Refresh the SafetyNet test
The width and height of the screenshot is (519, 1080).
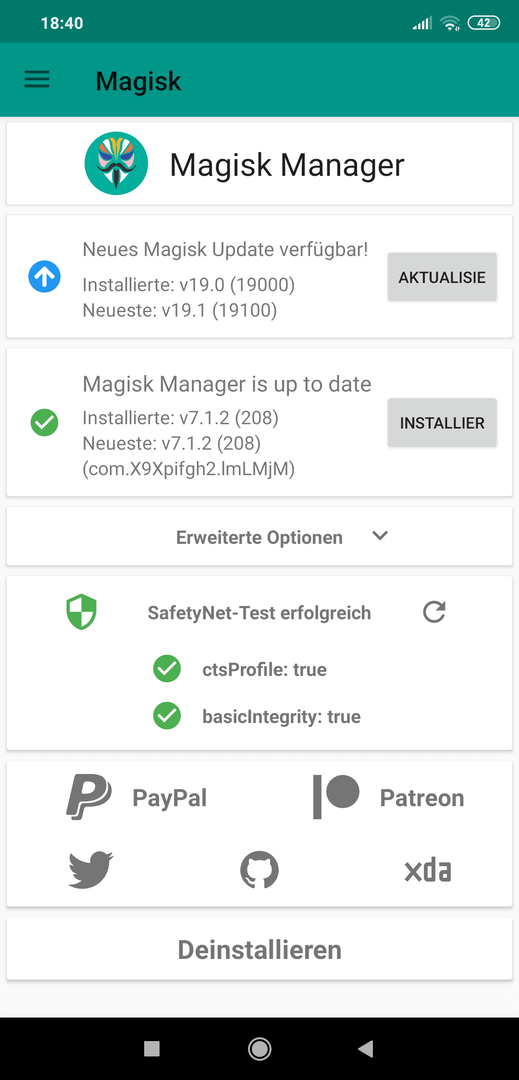coord(434,612)
